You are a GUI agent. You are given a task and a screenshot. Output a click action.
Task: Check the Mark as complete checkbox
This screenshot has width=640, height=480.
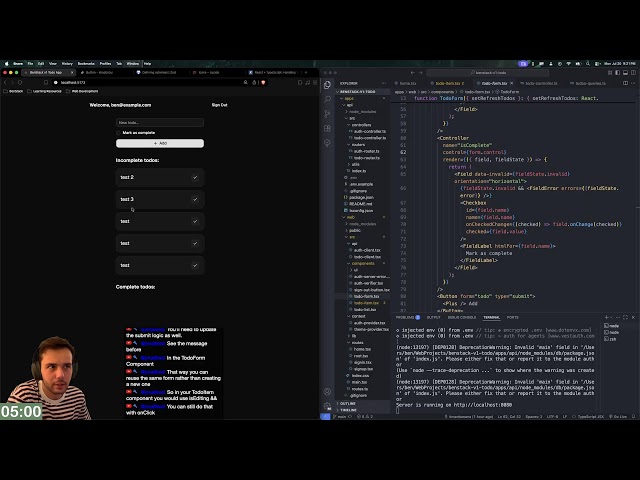(118, 133)
